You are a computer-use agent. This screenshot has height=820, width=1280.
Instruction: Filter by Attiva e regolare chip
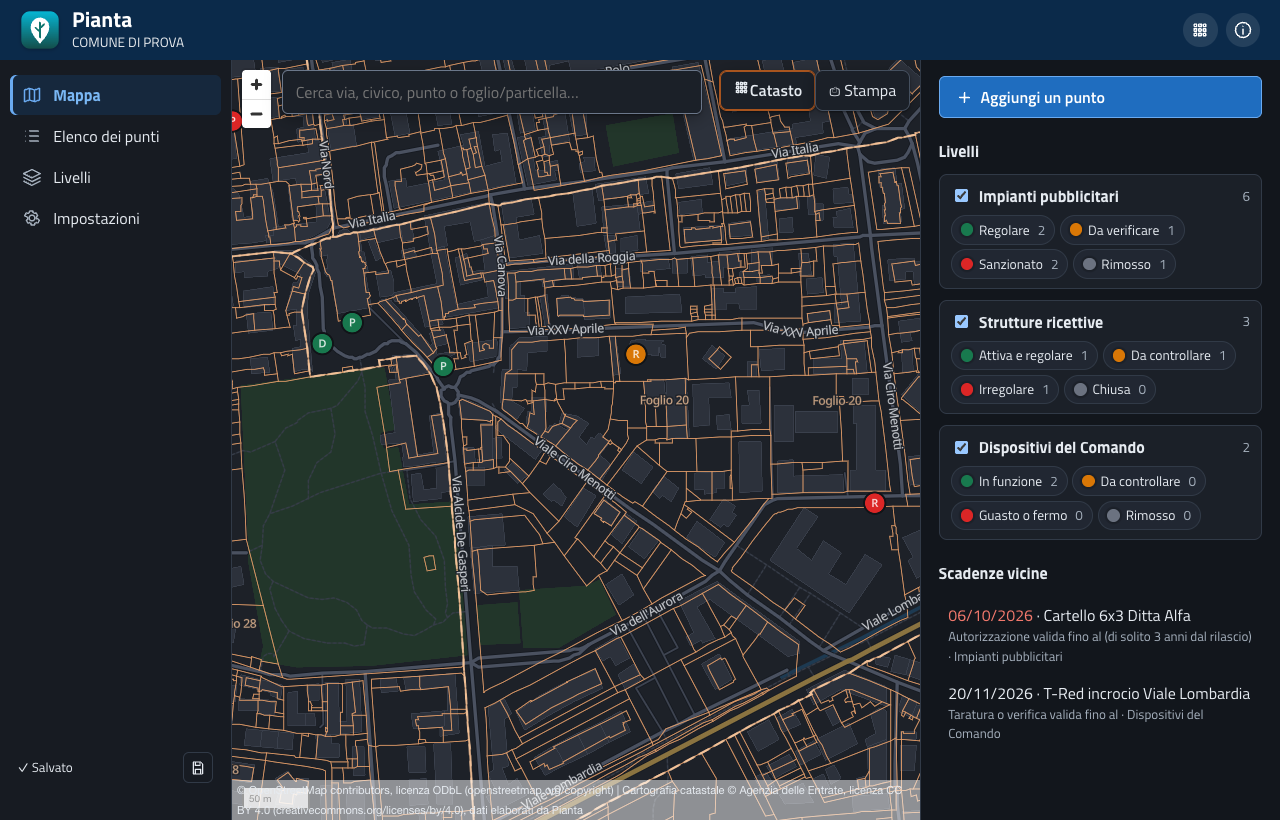pyautogui.click(x=1024, y=355)
